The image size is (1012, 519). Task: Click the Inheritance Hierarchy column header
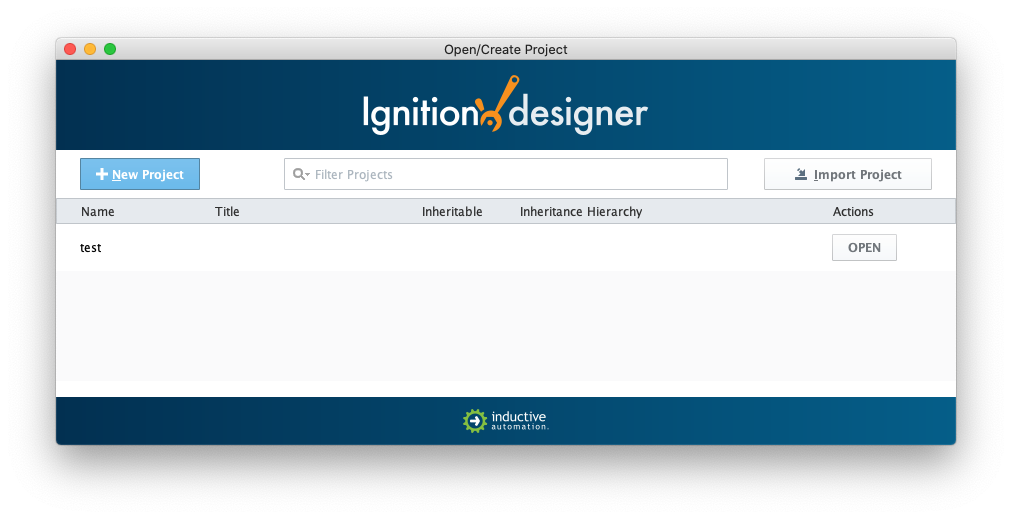click(x=581, y=212)
